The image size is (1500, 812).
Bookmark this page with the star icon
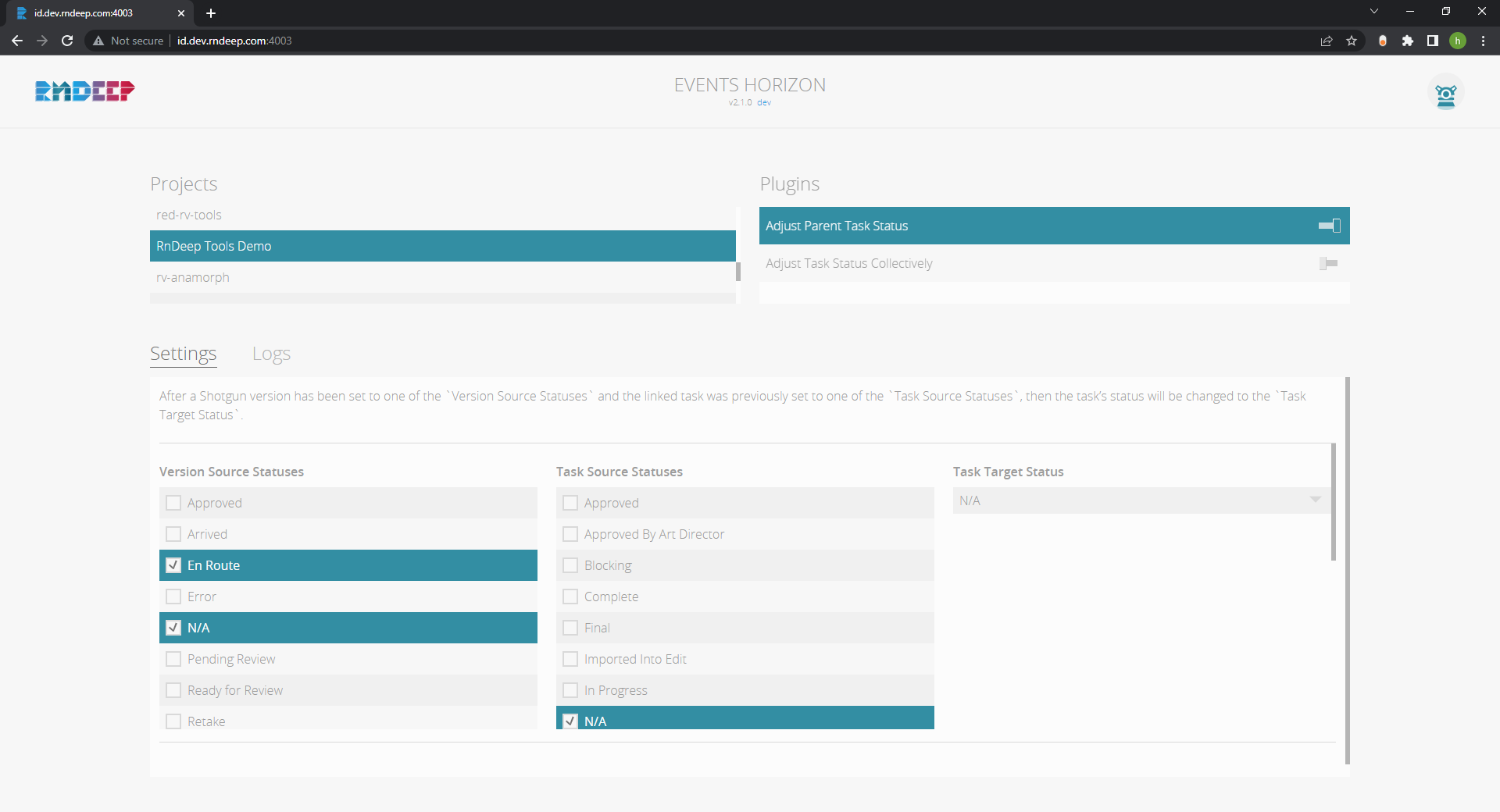(x=1352, y=41)
